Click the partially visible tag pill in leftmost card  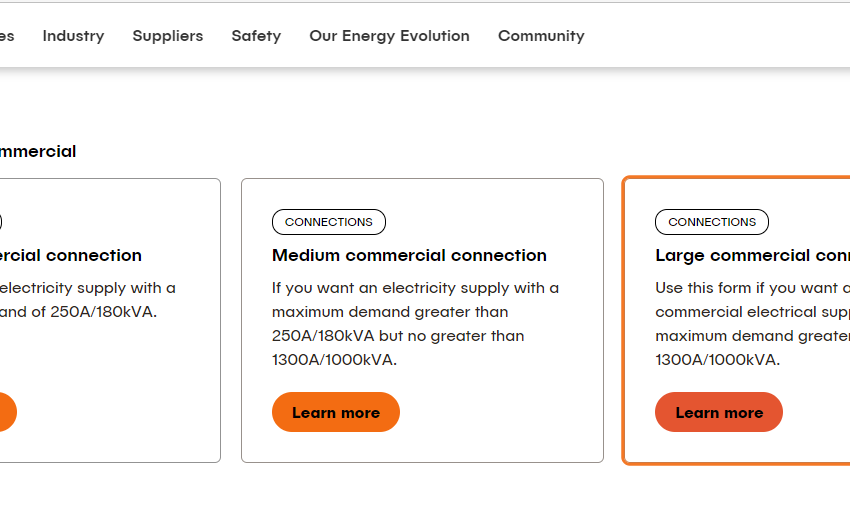(1, 222)
